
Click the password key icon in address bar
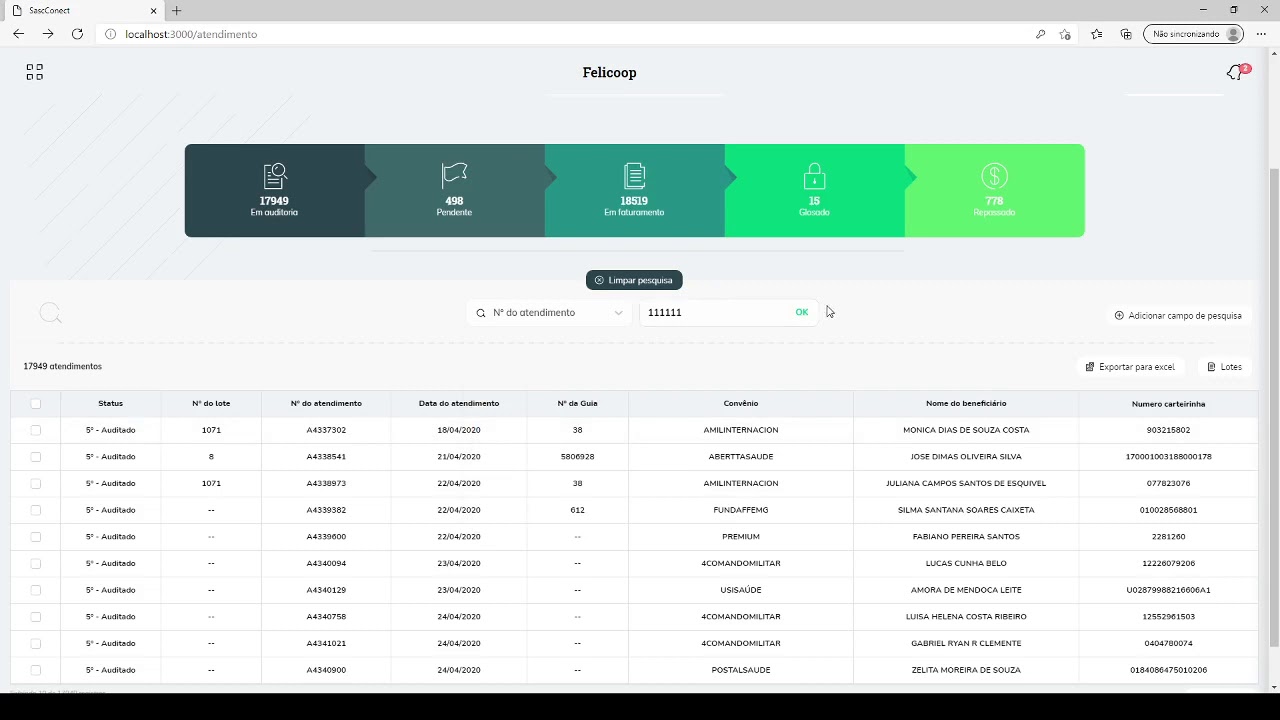pyautogui.click(x=1040, y=34)
